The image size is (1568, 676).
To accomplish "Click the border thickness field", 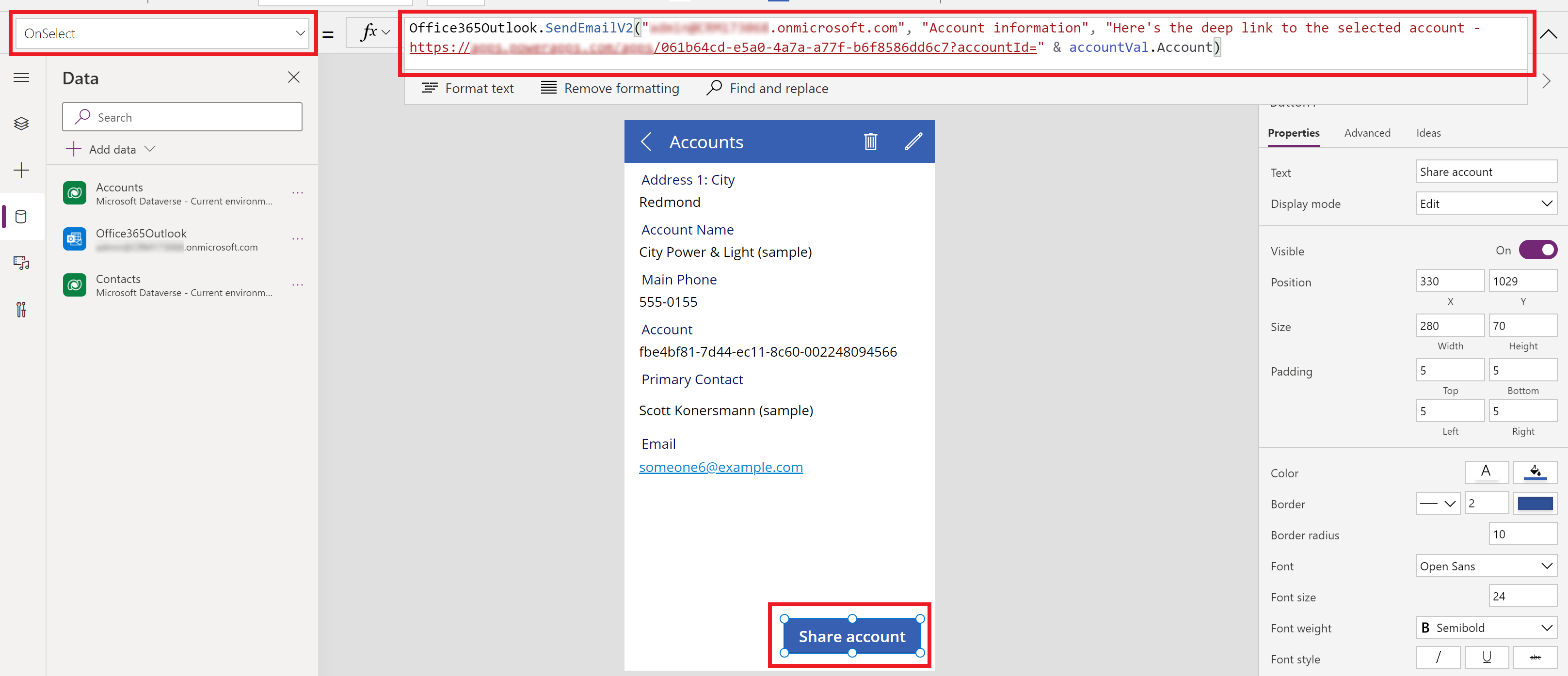I will pyautogui.click(x=1487, y=504).
